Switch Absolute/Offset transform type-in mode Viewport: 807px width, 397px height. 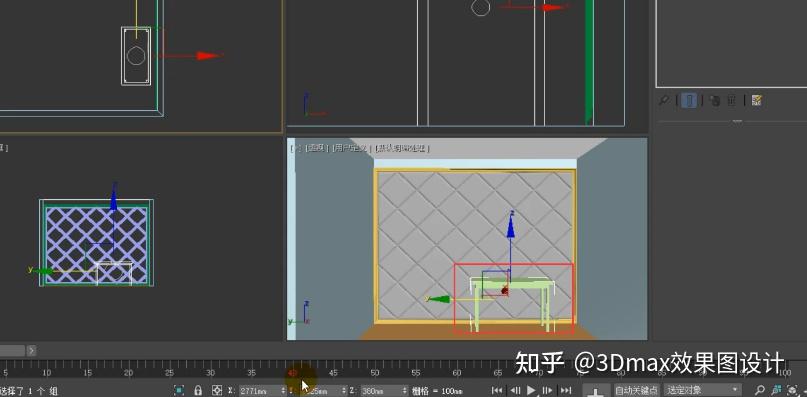pyautogui.click(x=217, y=391)
